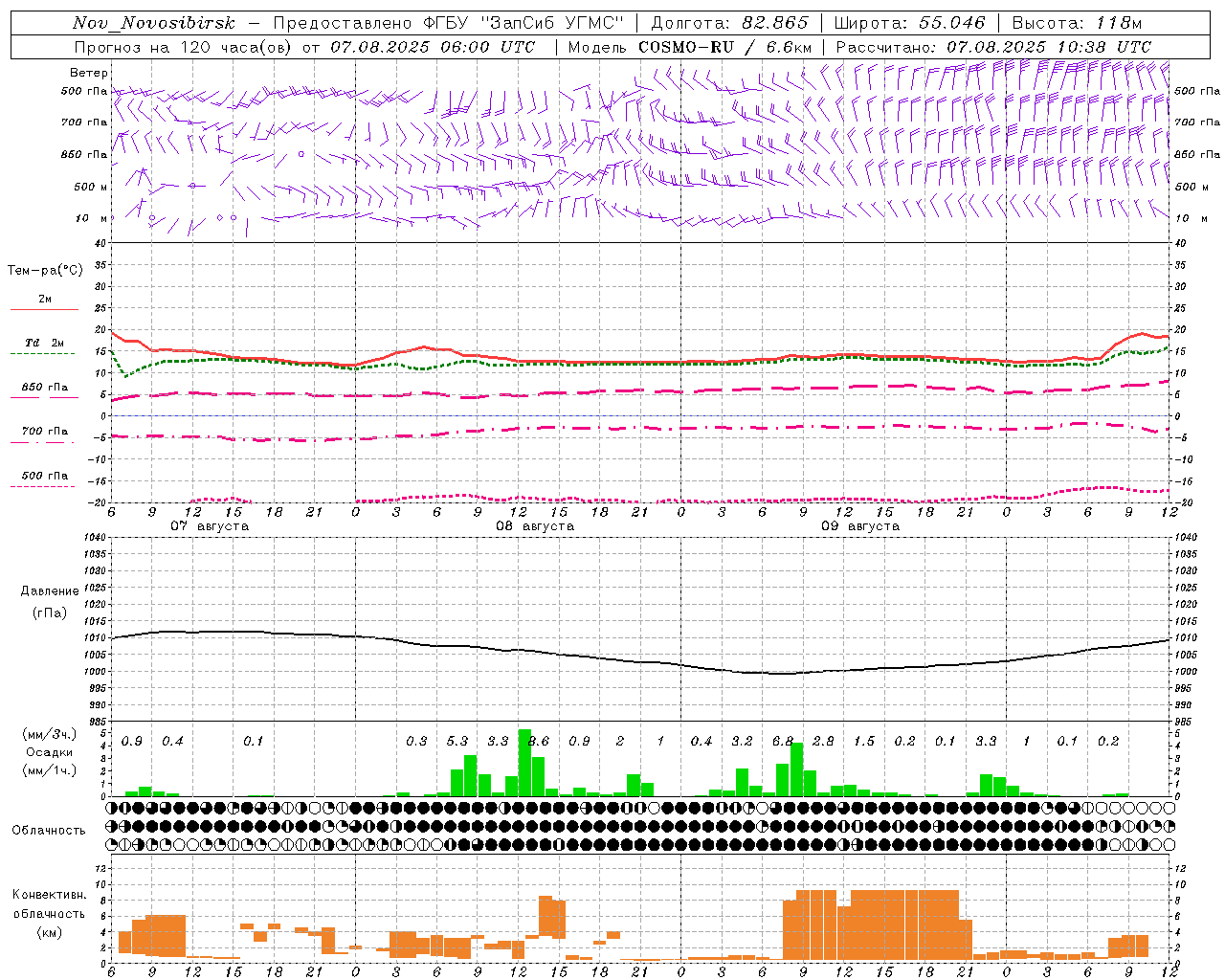Click the "500 гПа" temperature legend entry

pyautogui.click(x=45, y=476)
